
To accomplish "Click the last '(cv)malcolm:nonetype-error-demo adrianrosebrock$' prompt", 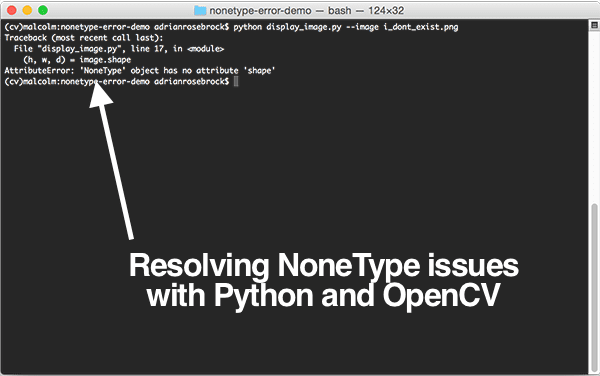I will pyautogui.click(x=117, y=81).
